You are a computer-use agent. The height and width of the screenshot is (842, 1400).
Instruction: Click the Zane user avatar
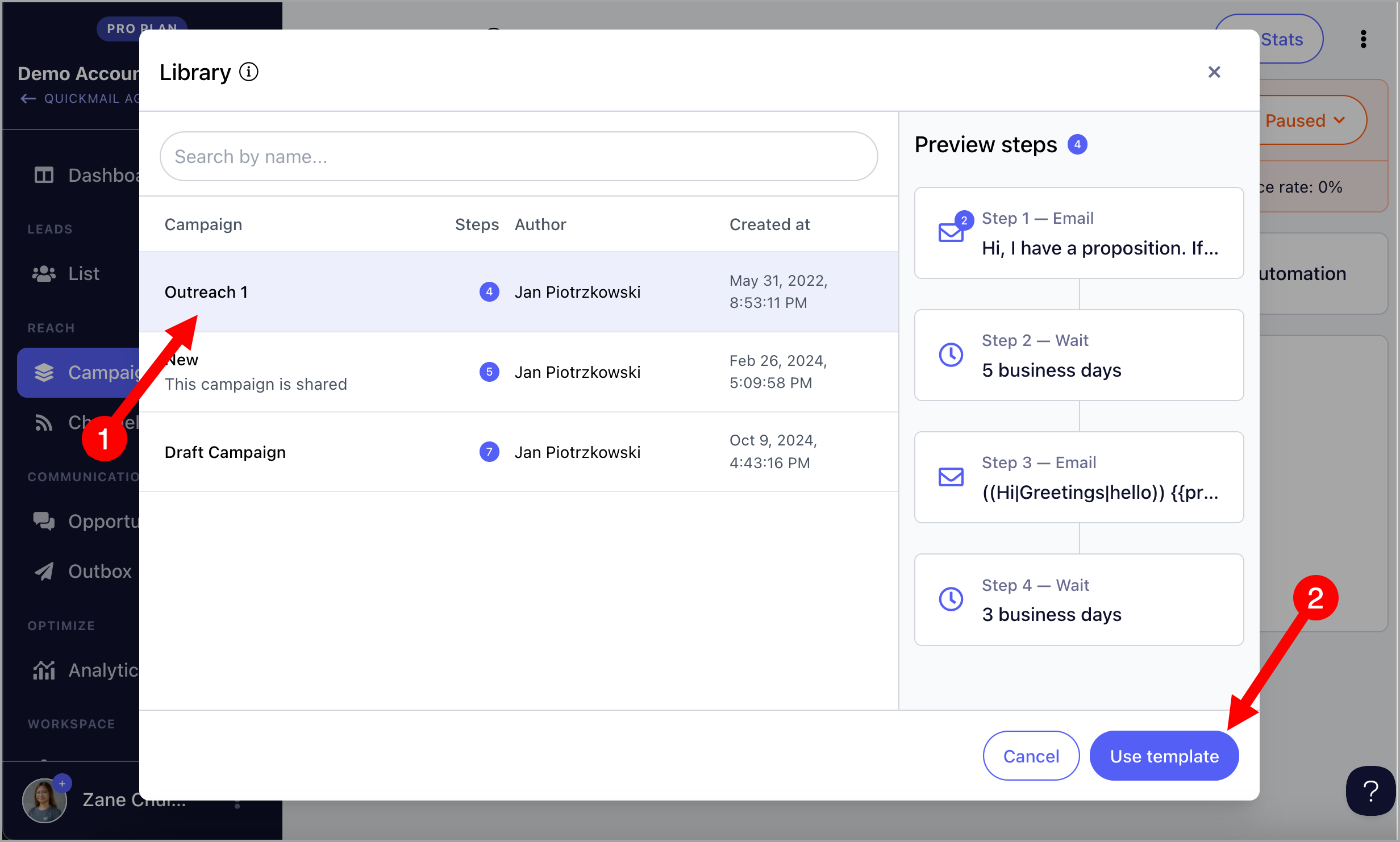pos(44,801)
